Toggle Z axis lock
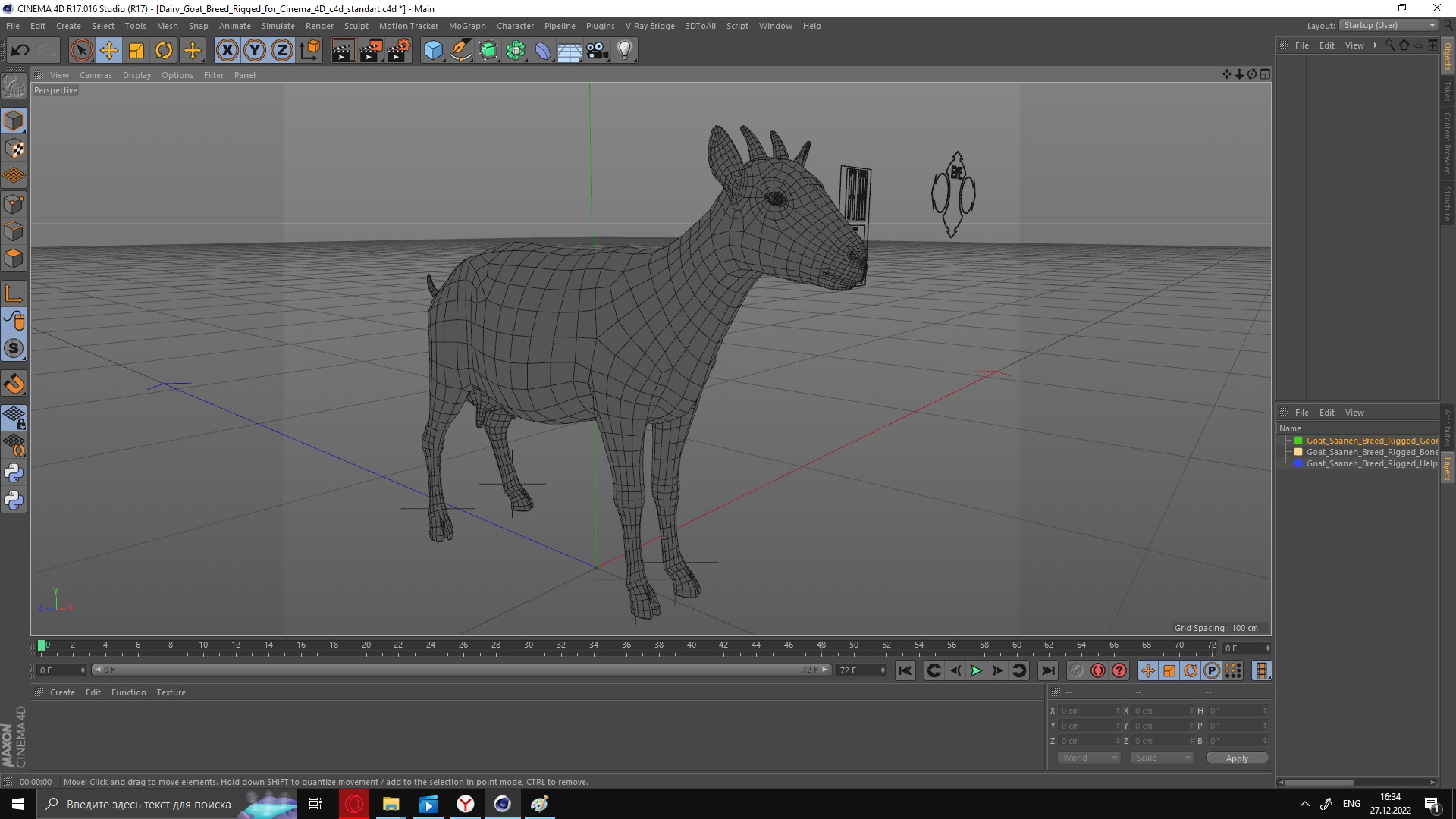1456x819 pixels. tap(282, 51)
